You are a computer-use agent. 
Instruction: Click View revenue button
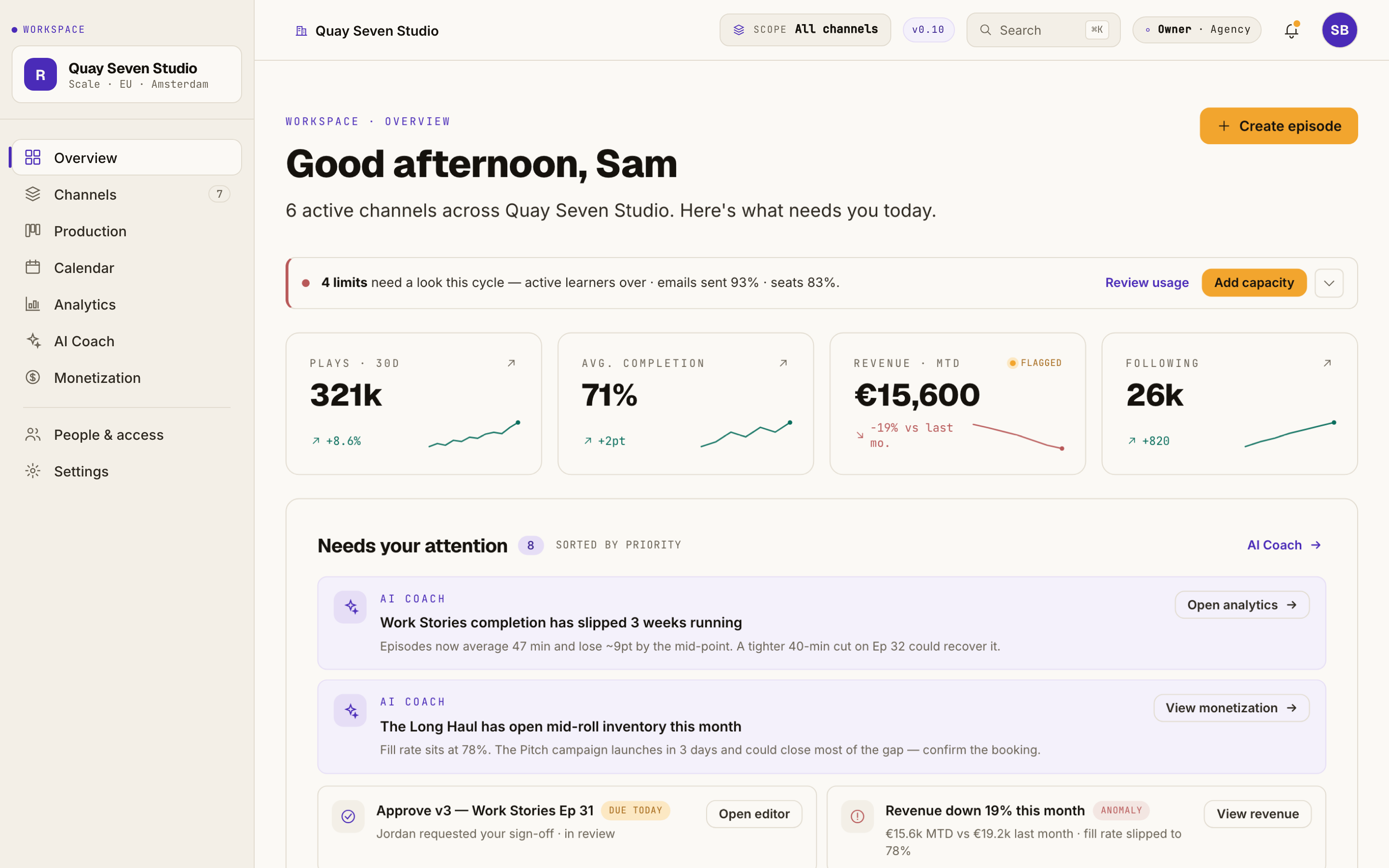tap(1257, 814)
